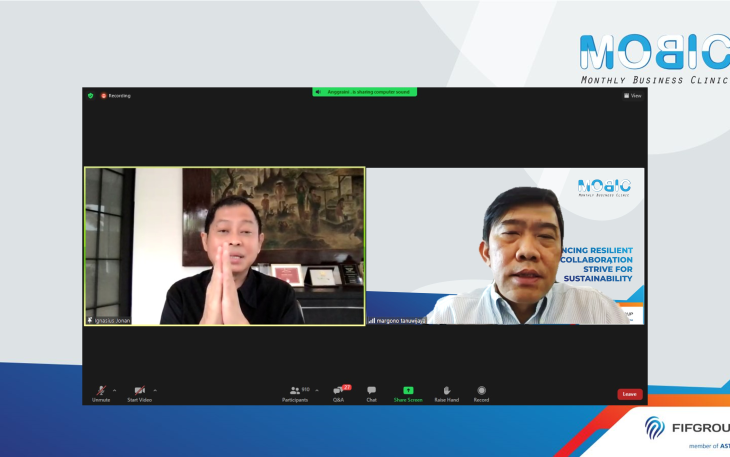Open the Q&A panel
Viewport: 730px width, 457px height.
click(339, 394)
